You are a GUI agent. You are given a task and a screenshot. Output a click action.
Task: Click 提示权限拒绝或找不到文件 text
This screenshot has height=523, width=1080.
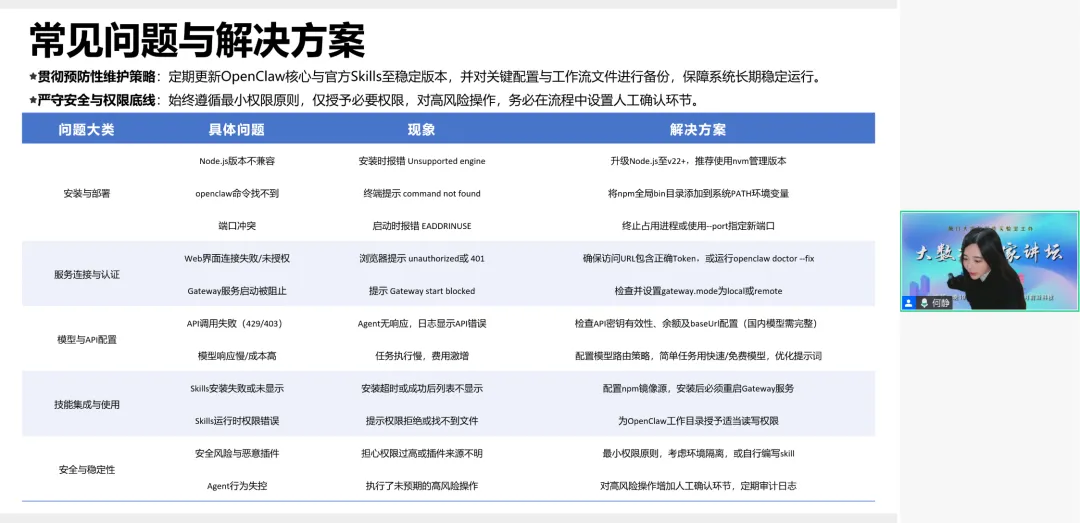422,421
